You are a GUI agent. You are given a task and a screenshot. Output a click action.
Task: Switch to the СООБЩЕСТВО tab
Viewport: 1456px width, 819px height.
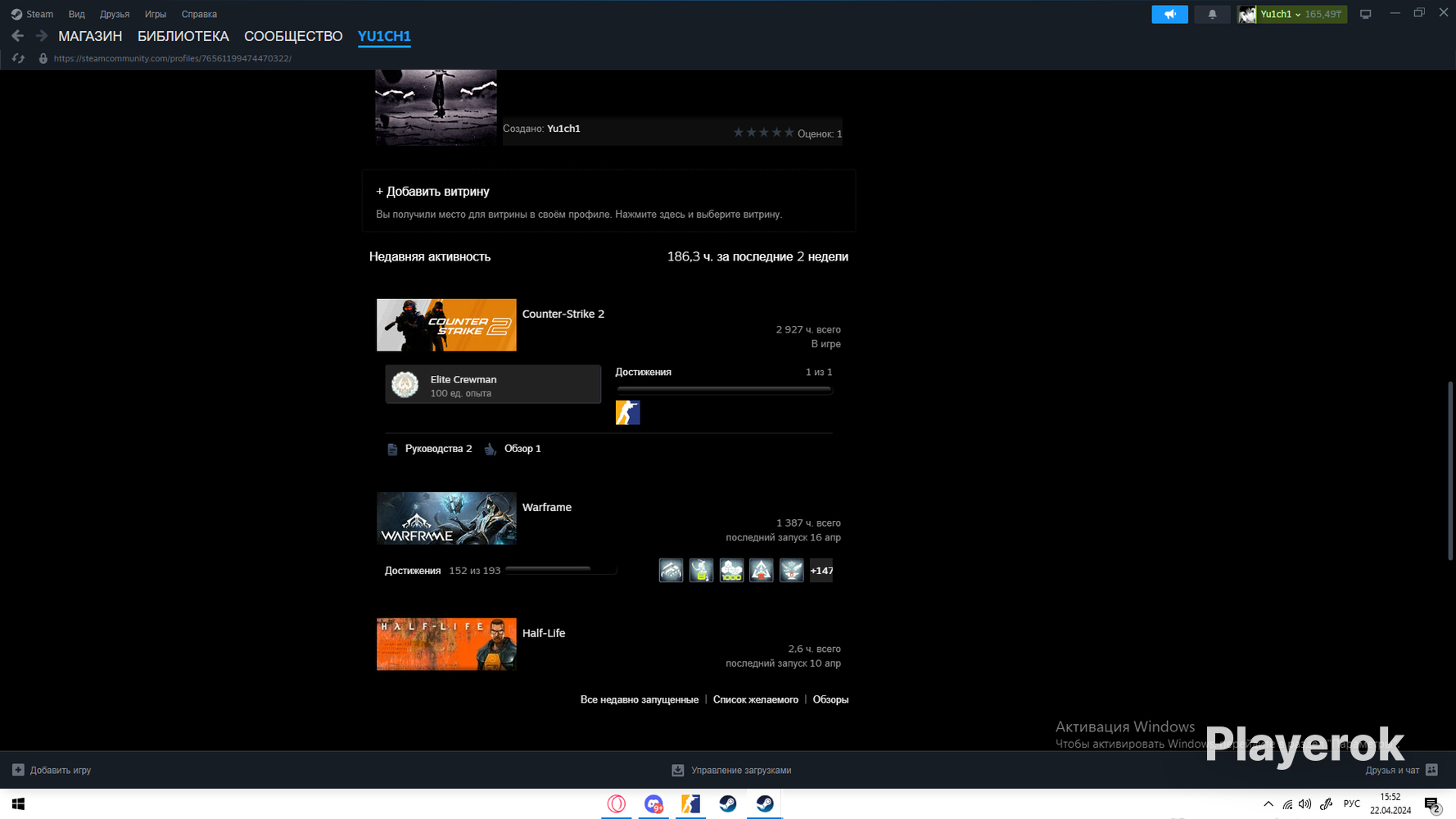click(293, 36)
